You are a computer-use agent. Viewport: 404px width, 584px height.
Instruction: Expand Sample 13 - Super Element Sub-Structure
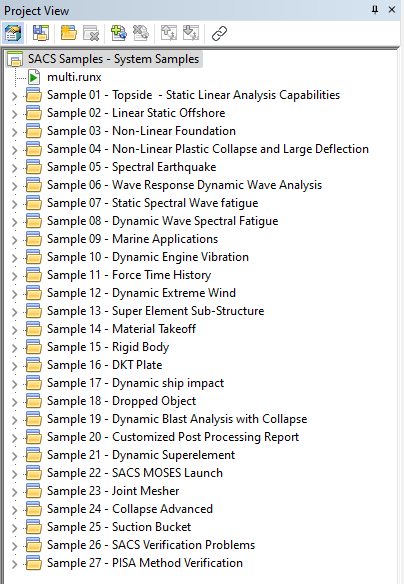click(15, 312)
